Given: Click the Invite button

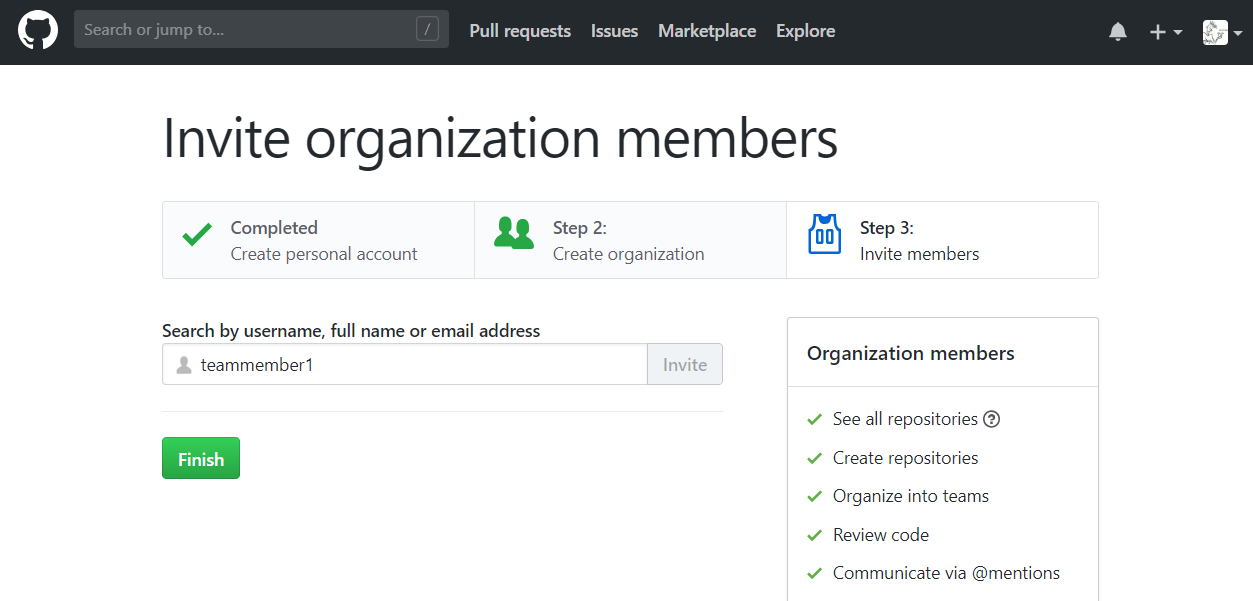Looking at the screenshot, I should point(685,365).
